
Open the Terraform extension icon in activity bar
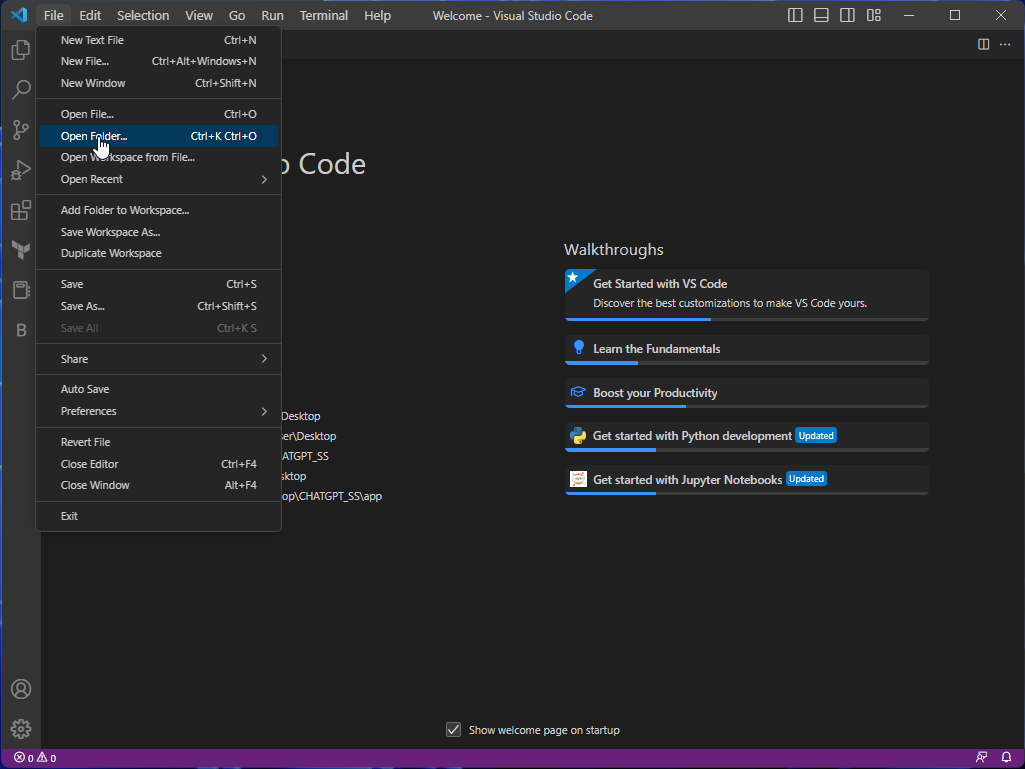(21, 249)
